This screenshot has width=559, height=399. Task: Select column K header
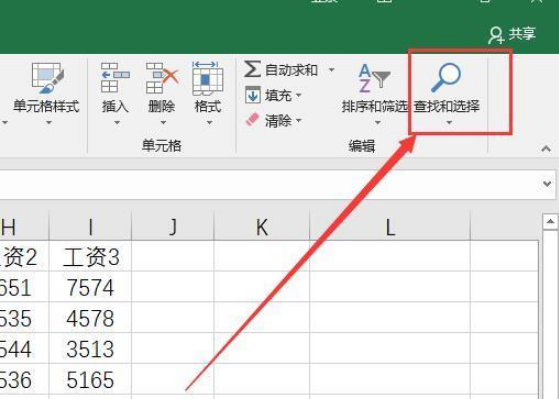(x=262, y=226)
